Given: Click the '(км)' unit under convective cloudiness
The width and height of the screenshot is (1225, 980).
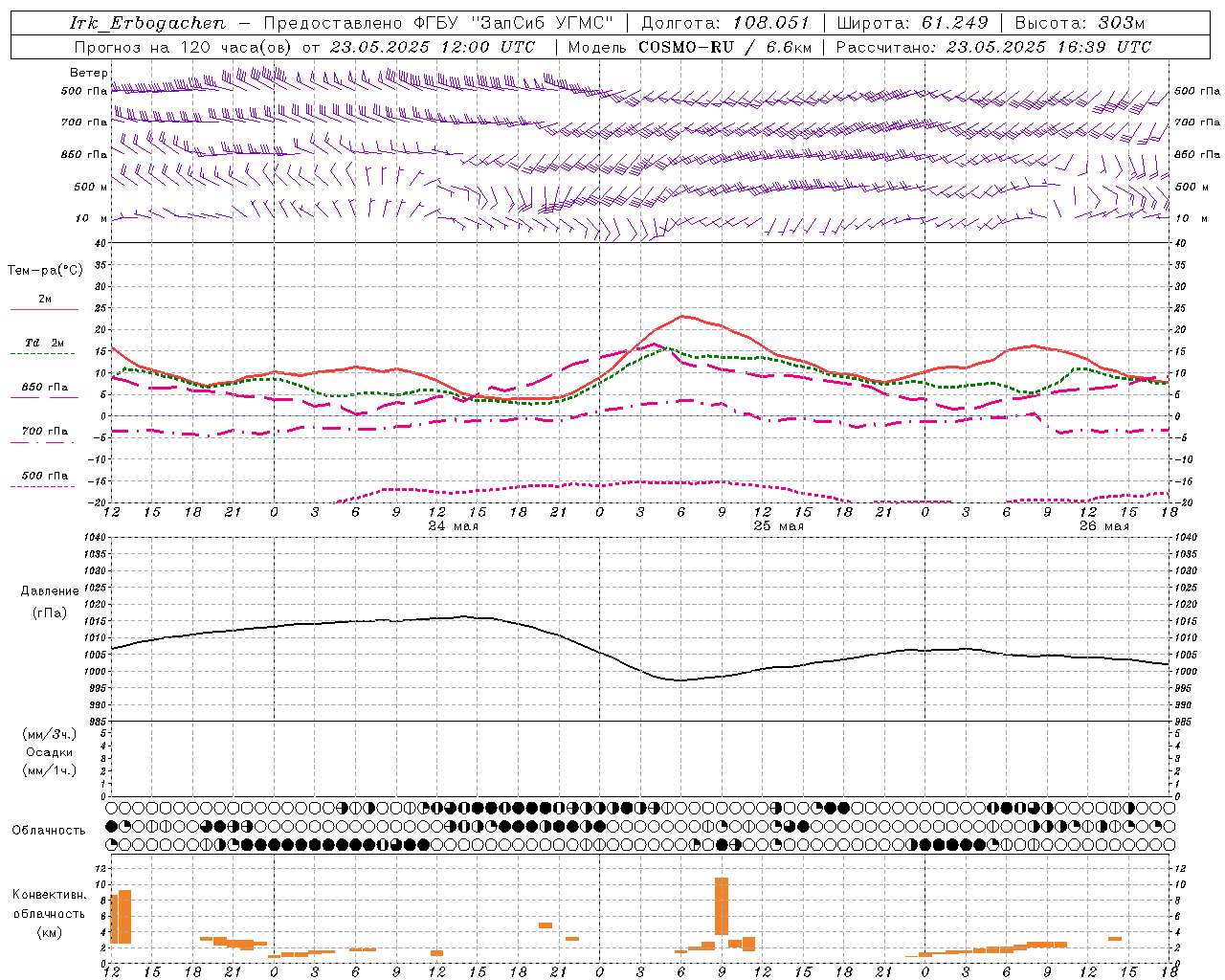Looking at the screenshot, I should (50, 932).
